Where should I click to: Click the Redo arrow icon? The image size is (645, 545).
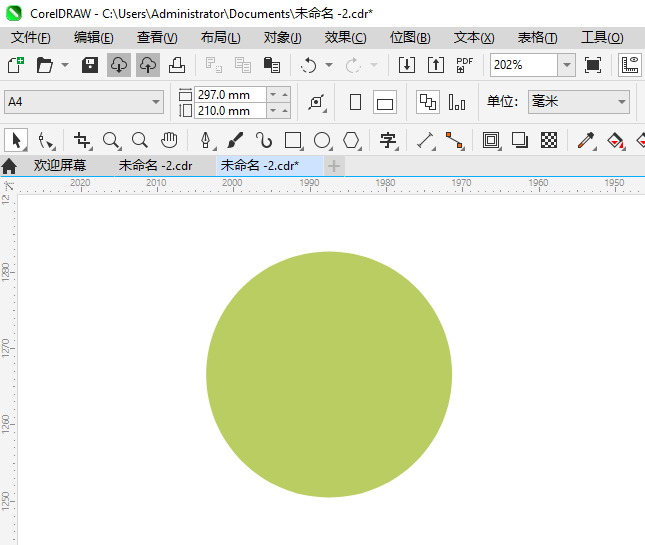[x=353, y=65]
